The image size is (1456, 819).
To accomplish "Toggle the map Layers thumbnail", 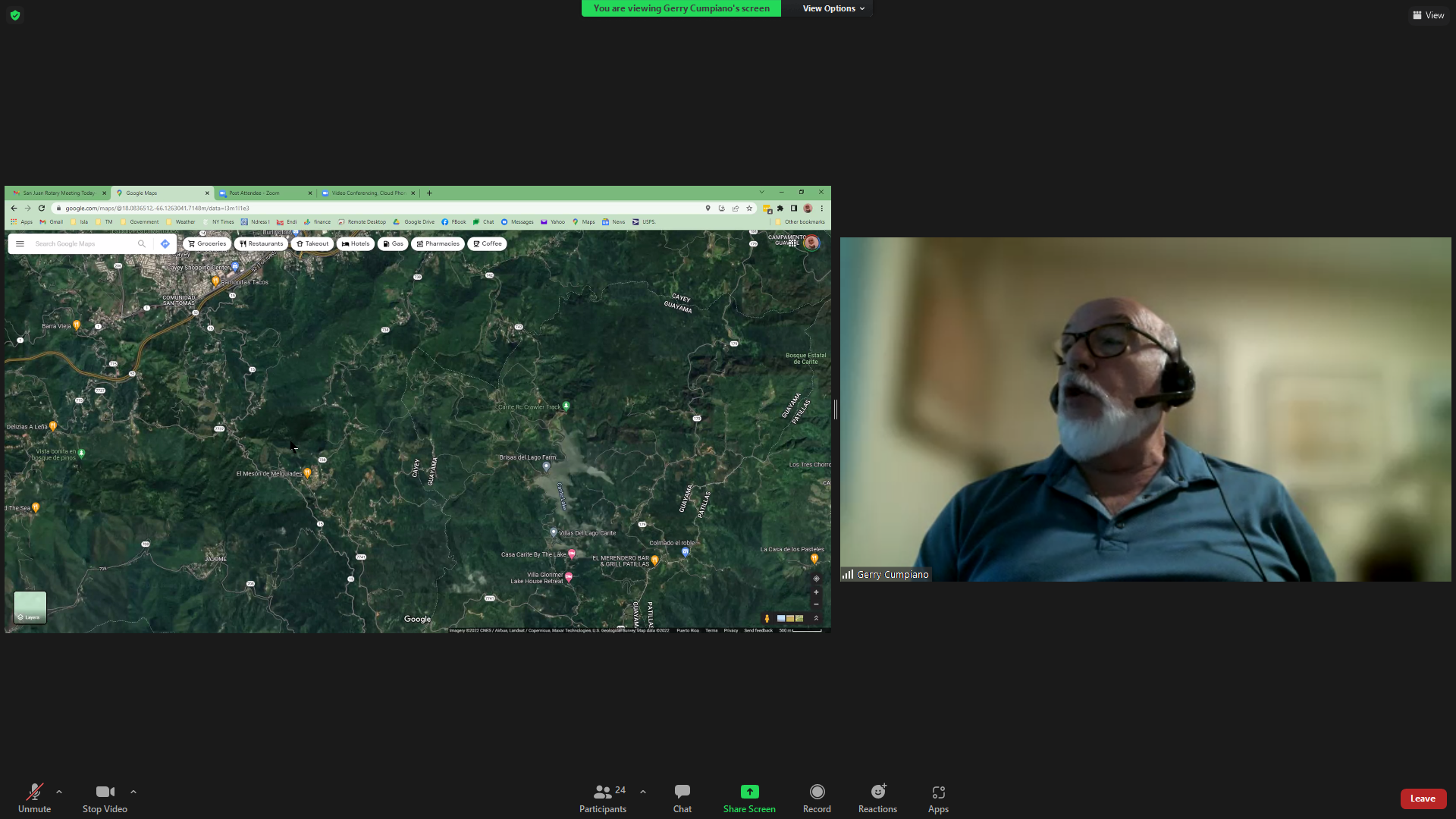I will [30, 607].
